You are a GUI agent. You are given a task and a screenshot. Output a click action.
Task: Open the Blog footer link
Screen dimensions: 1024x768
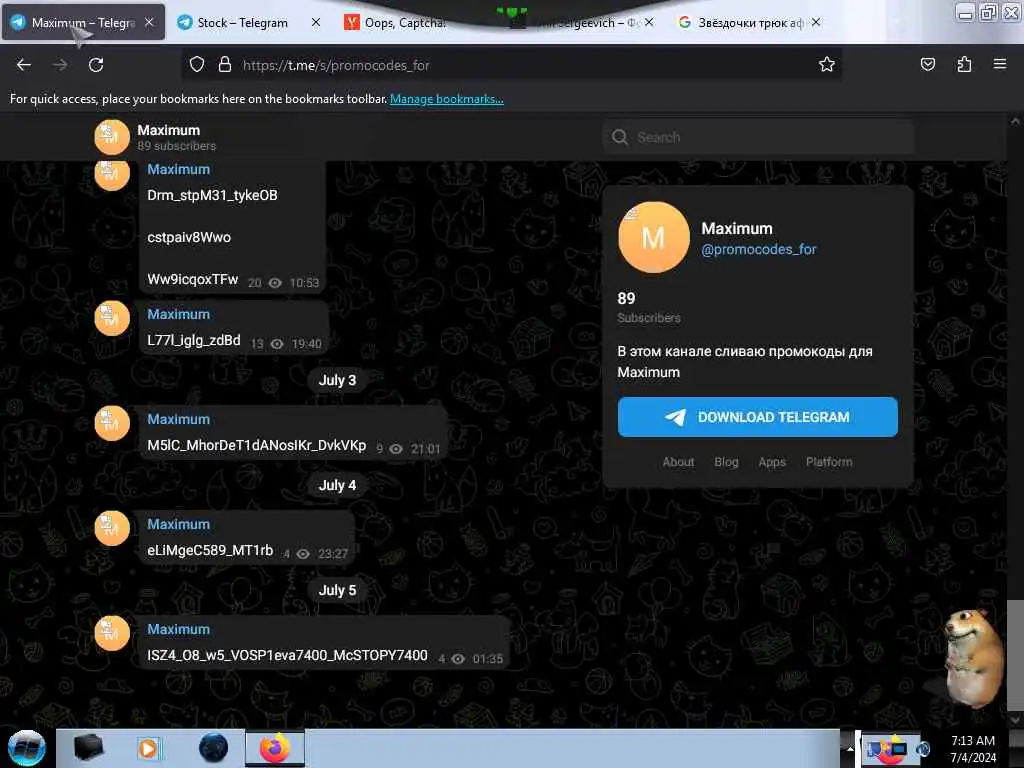point(726,462)
